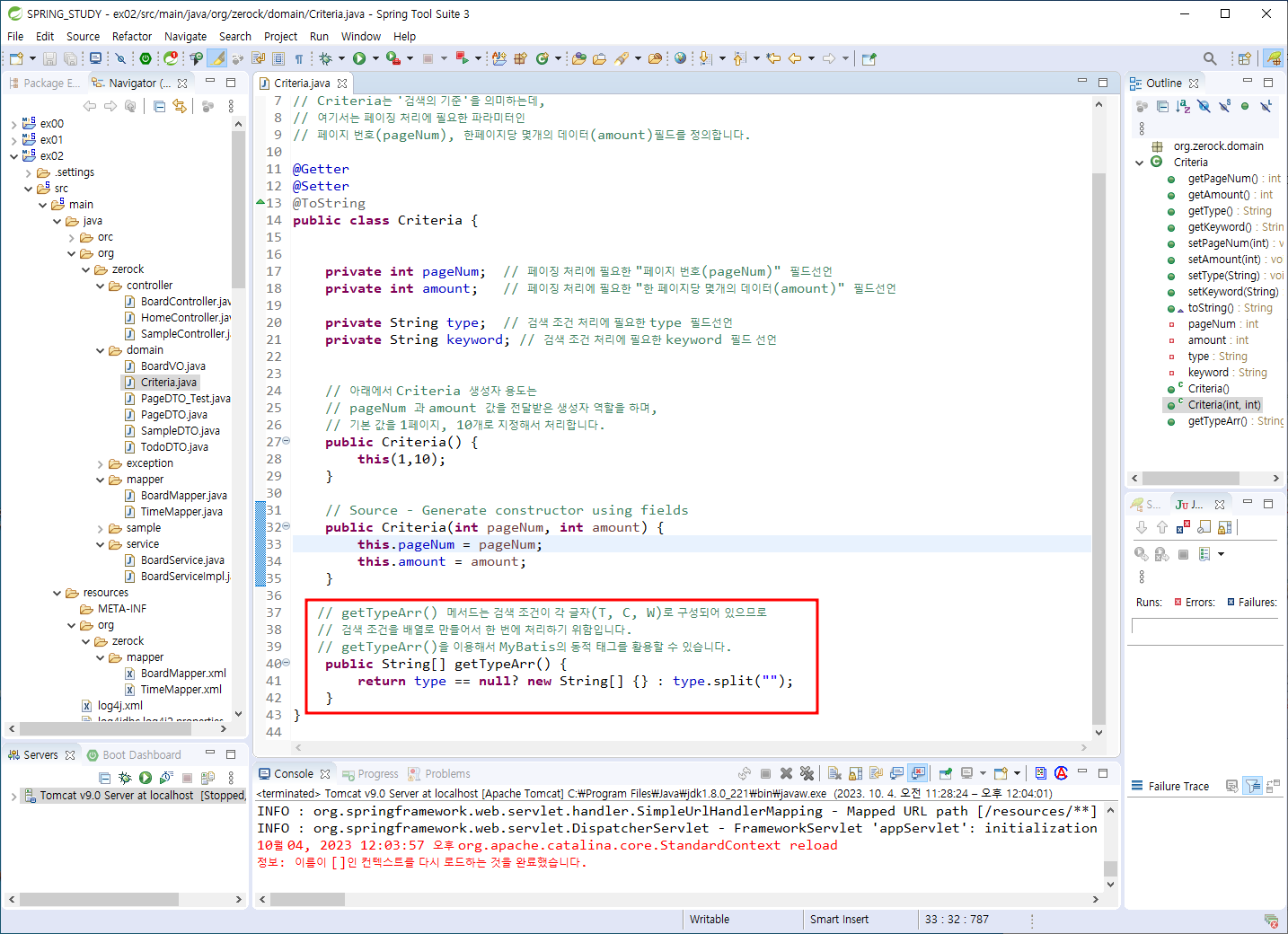
Task: Click the green Run button in toolbar
Action: click(359, 58)
